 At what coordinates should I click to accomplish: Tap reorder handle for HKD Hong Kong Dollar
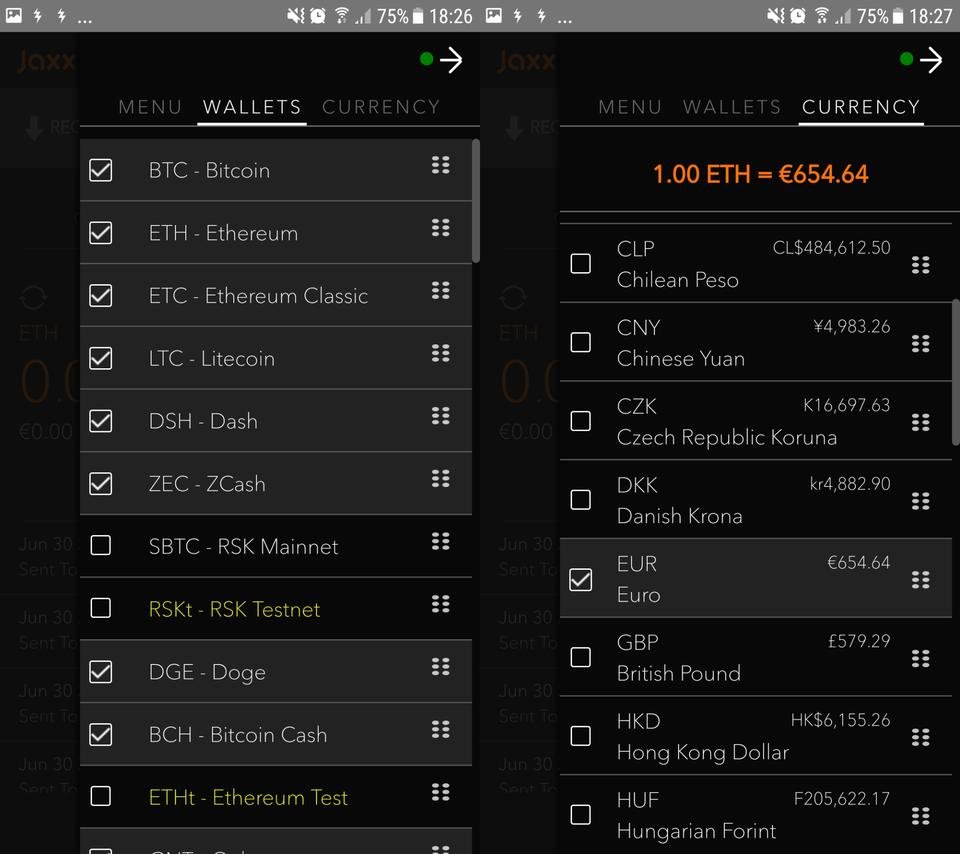click(921, 737)
